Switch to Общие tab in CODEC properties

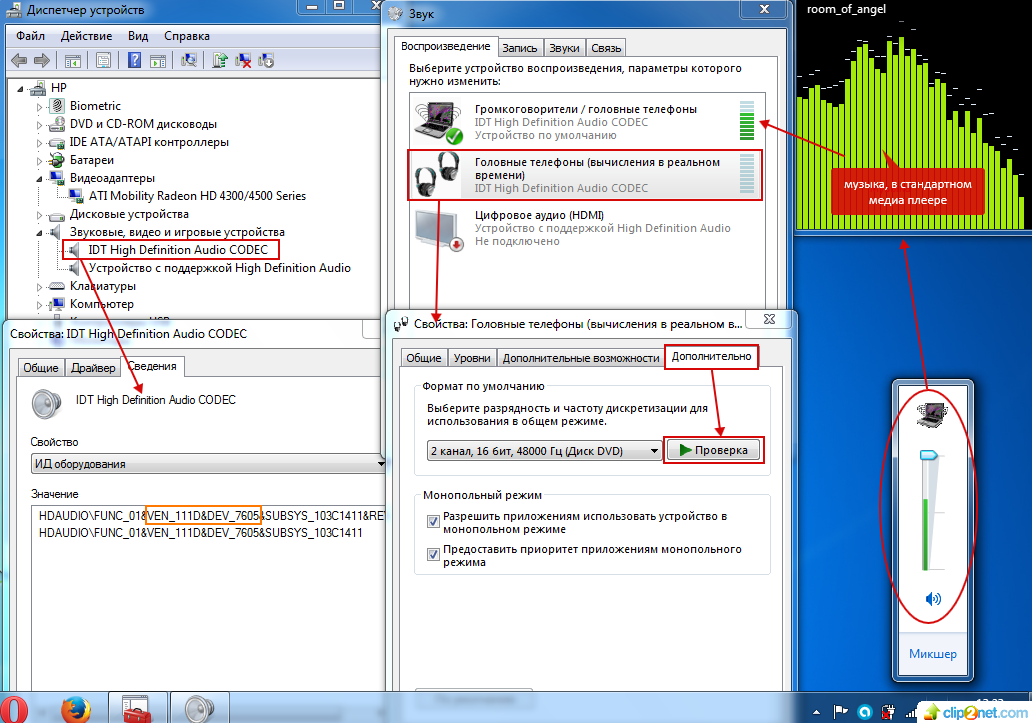point(41,368)
